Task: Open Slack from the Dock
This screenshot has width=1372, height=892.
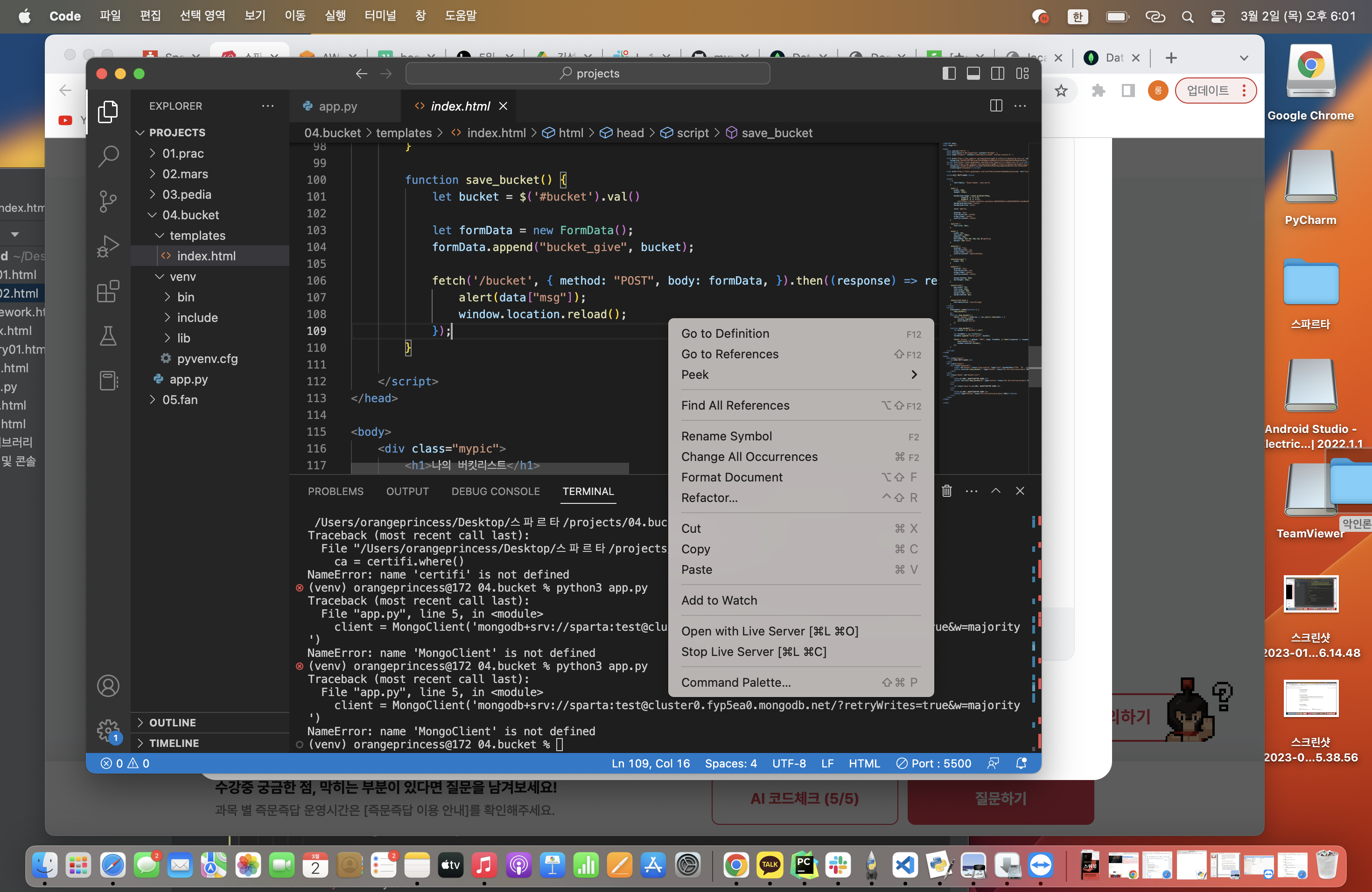Action: point(838,864)
